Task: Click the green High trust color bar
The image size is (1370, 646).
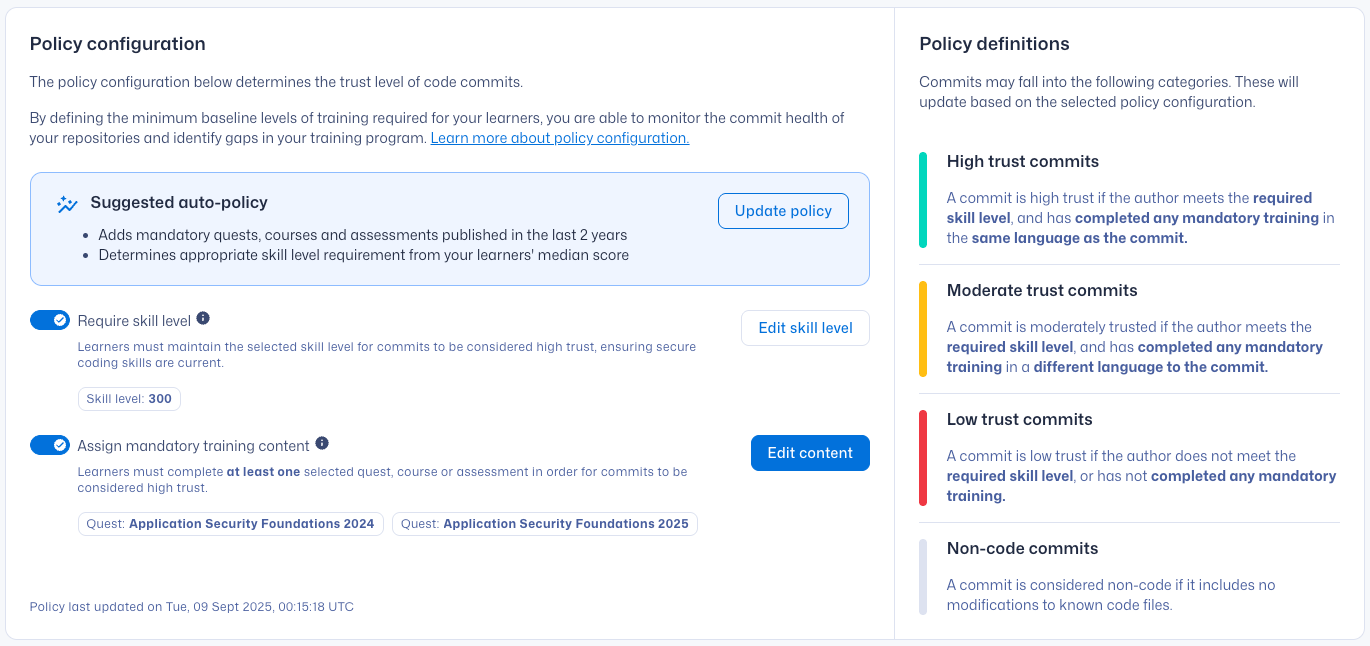Action: (x=923, y=200)
